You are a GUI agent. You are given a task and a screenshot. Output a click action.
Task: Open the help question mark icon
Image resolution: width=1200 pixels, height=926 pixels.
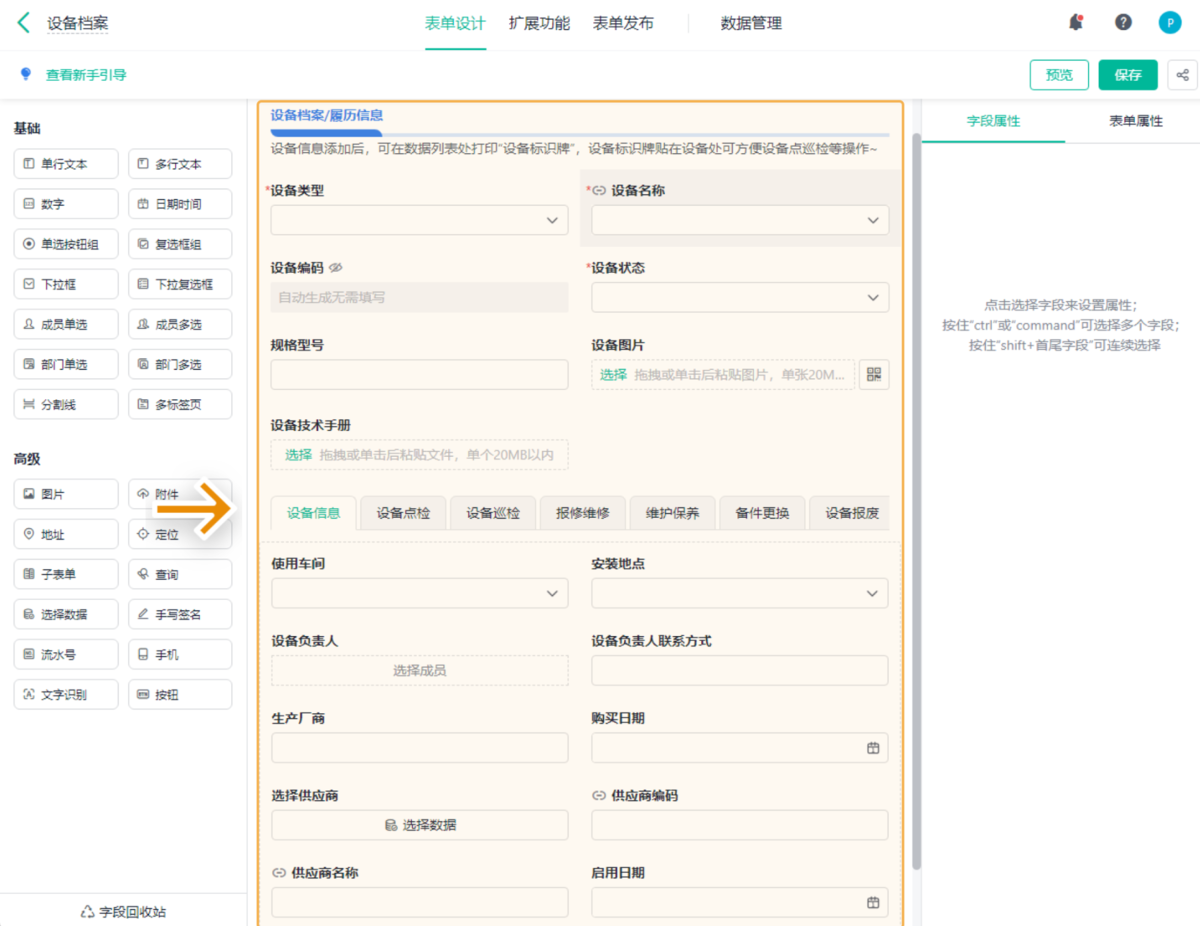[x=1123, y=22]
